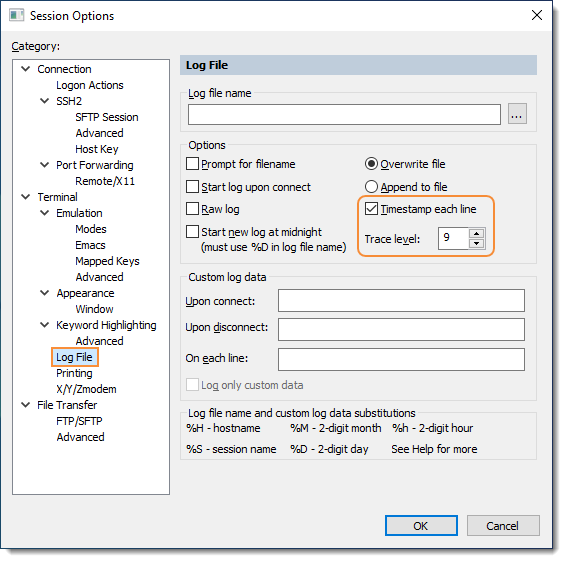
Task: Check Start new log at midnight
Action: point(192,232)
